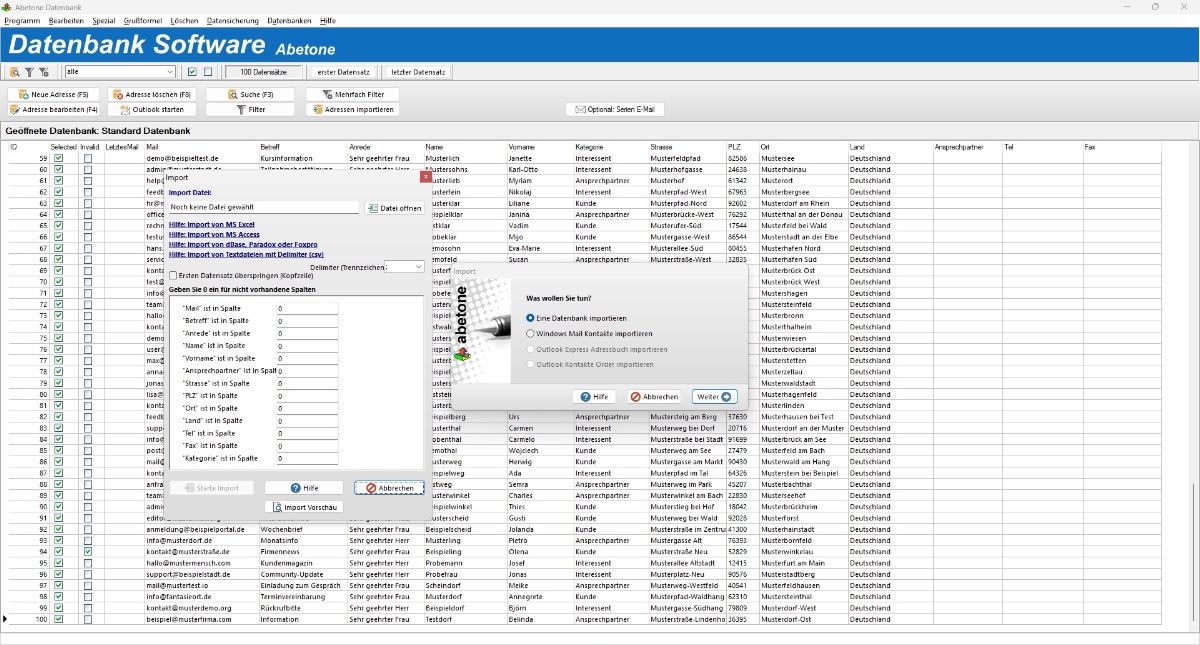The image size is (1200, 645).
Task: Click Adressen importieren button
Action: (x=352, y=109)
